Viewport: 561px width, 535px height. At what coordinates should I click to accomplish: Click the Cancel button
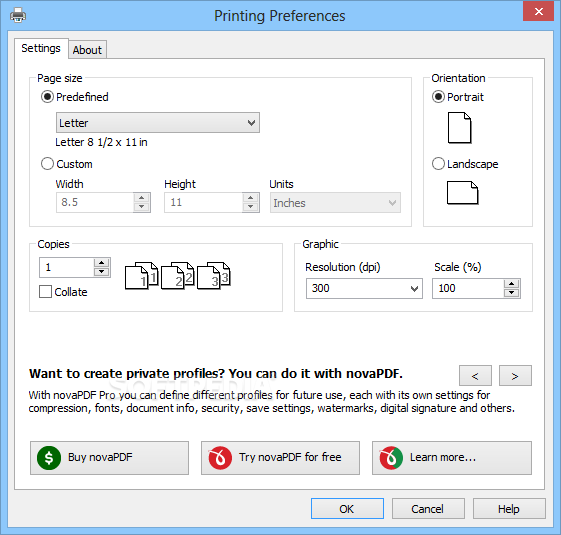pyautogui.click(x=428, y=509)
